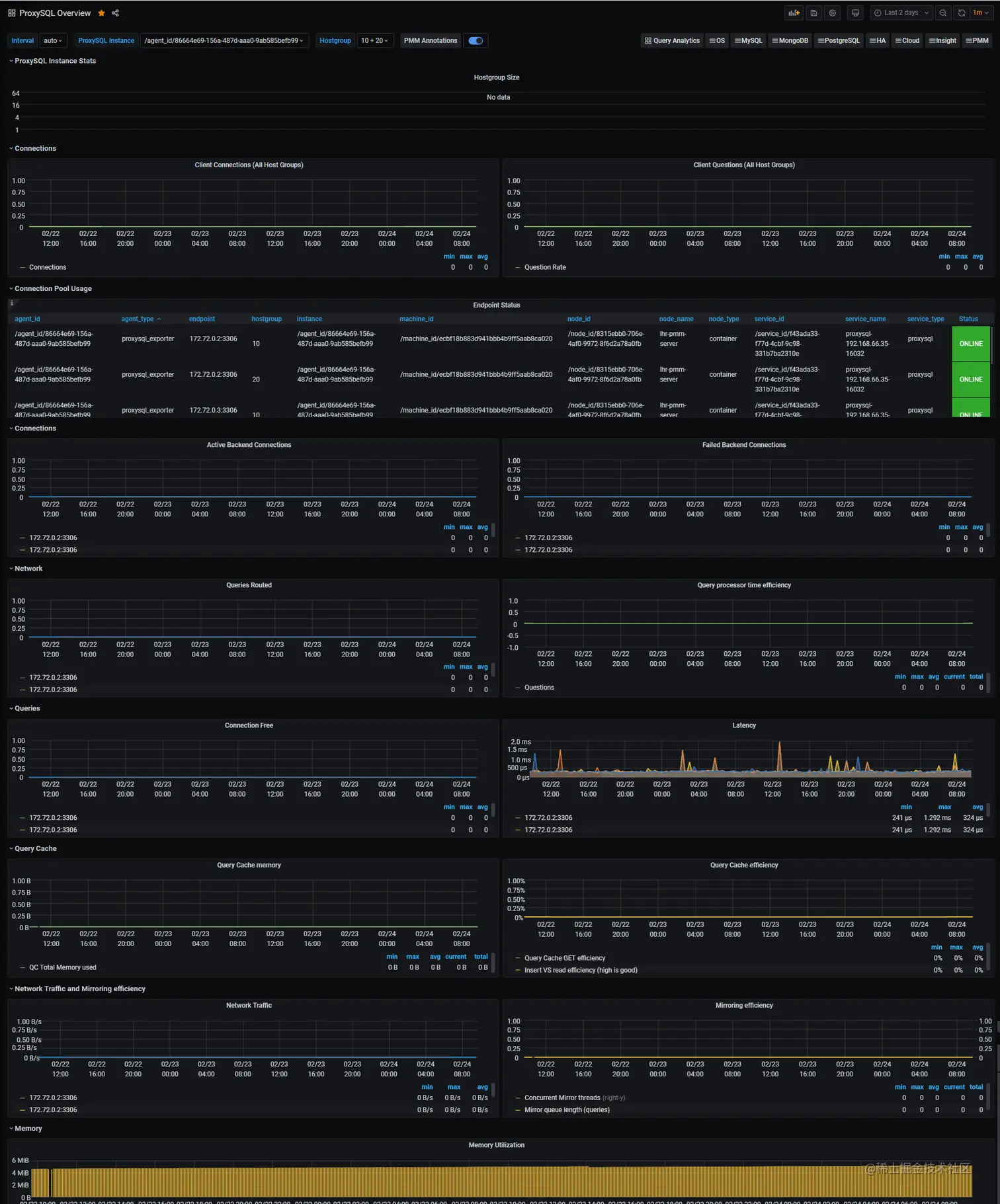Open the Cloud dashboards menu

tap(907, 40)
